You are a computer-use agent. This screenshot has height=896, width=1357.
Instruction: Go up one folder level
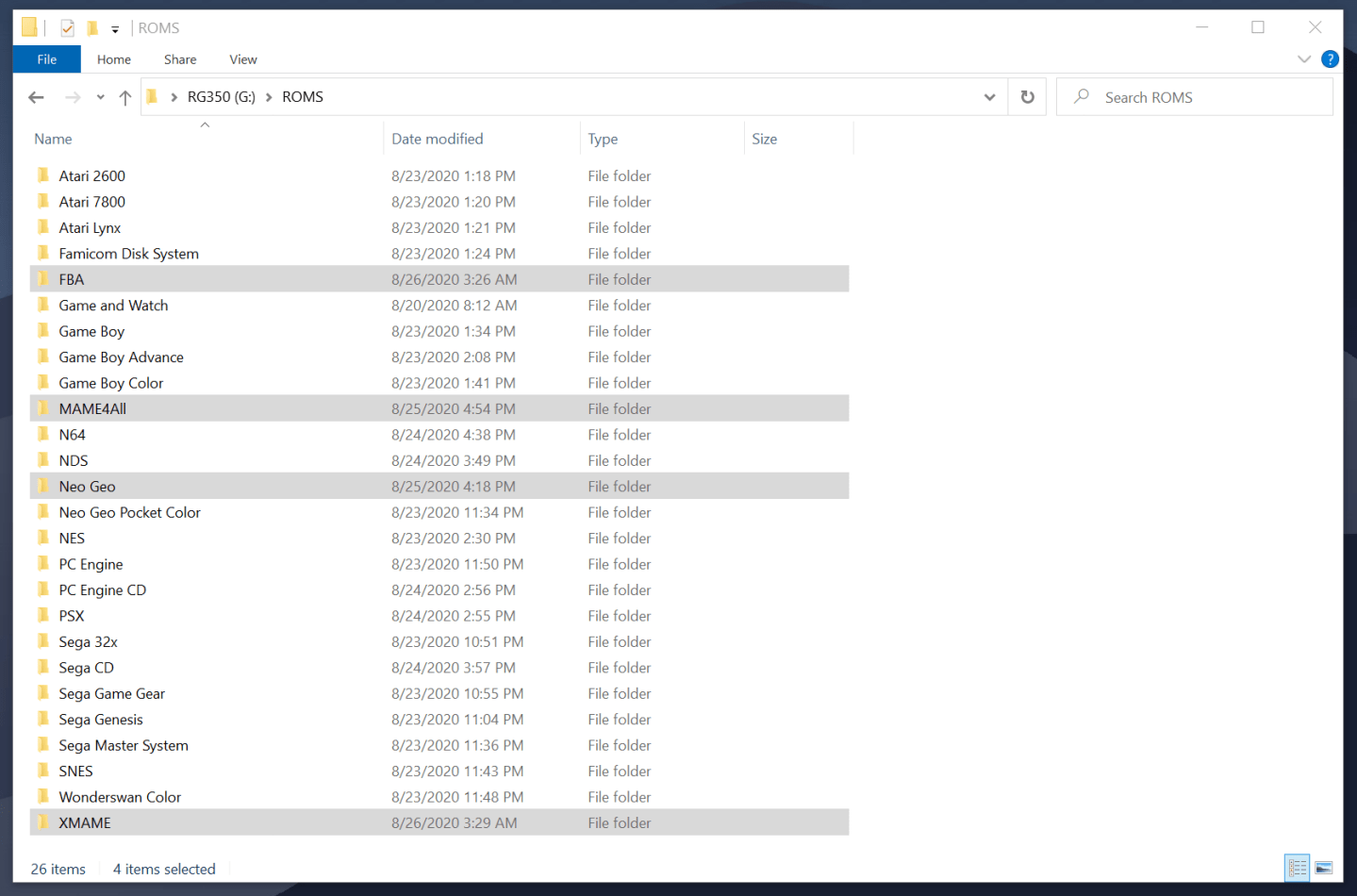[125, 97]
